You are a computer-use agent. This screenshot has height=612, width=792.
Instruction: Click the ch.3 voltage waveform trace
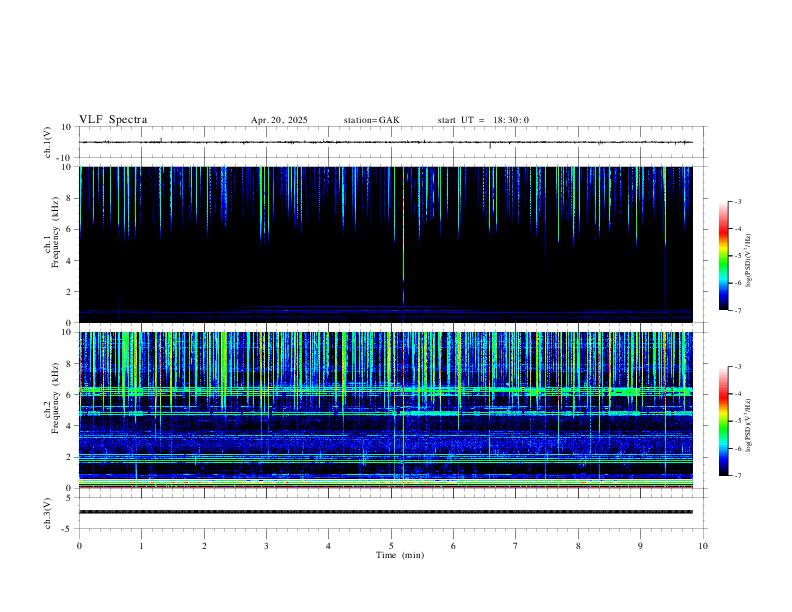point(386,512)
